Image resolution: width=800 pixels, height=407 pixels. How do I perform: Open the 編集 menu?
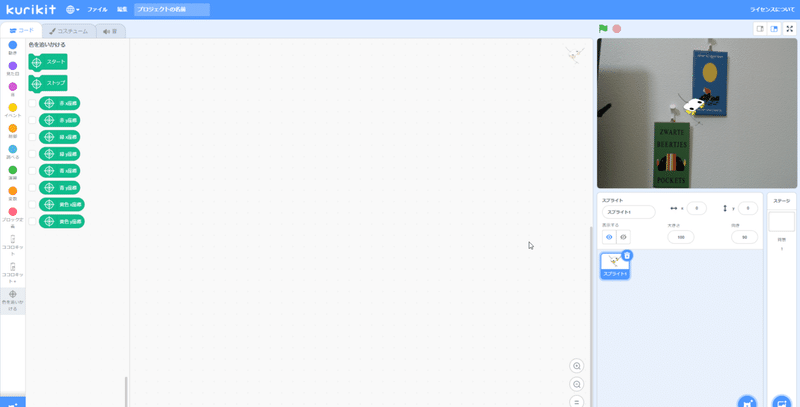coord(121,10)
